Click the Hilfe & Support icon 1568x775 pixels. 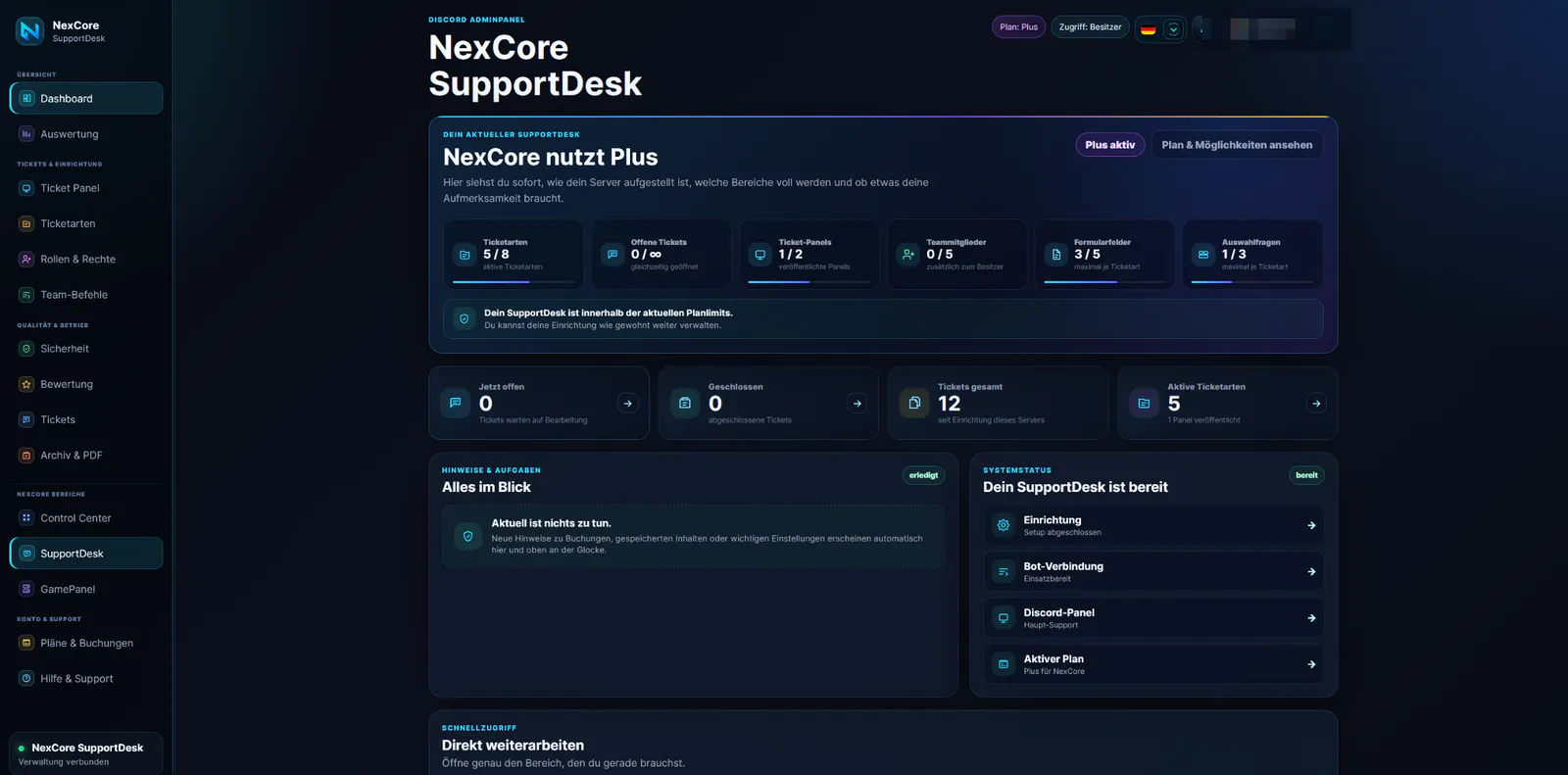click(x=26, y=678)
